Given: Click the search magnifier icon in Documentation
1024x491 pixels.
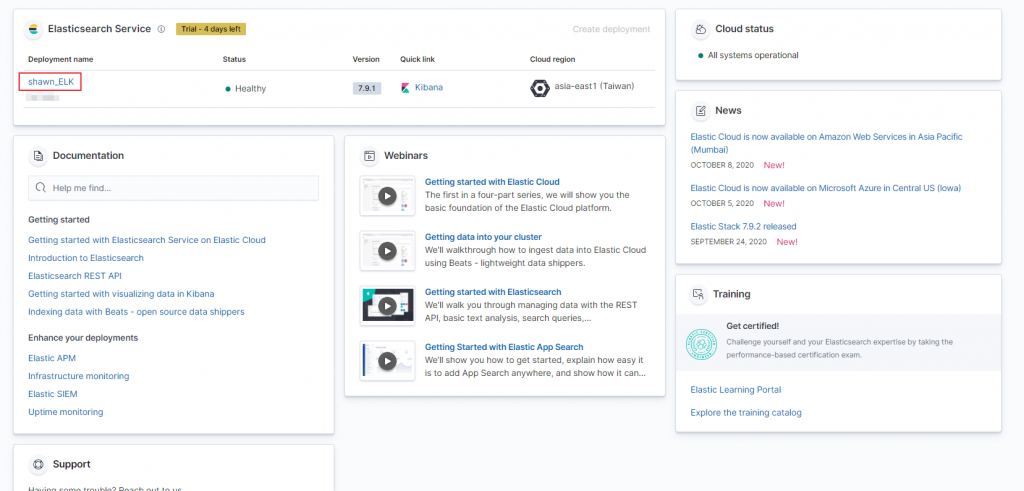Looking at the screenshot, I should [x=40, y=188].
